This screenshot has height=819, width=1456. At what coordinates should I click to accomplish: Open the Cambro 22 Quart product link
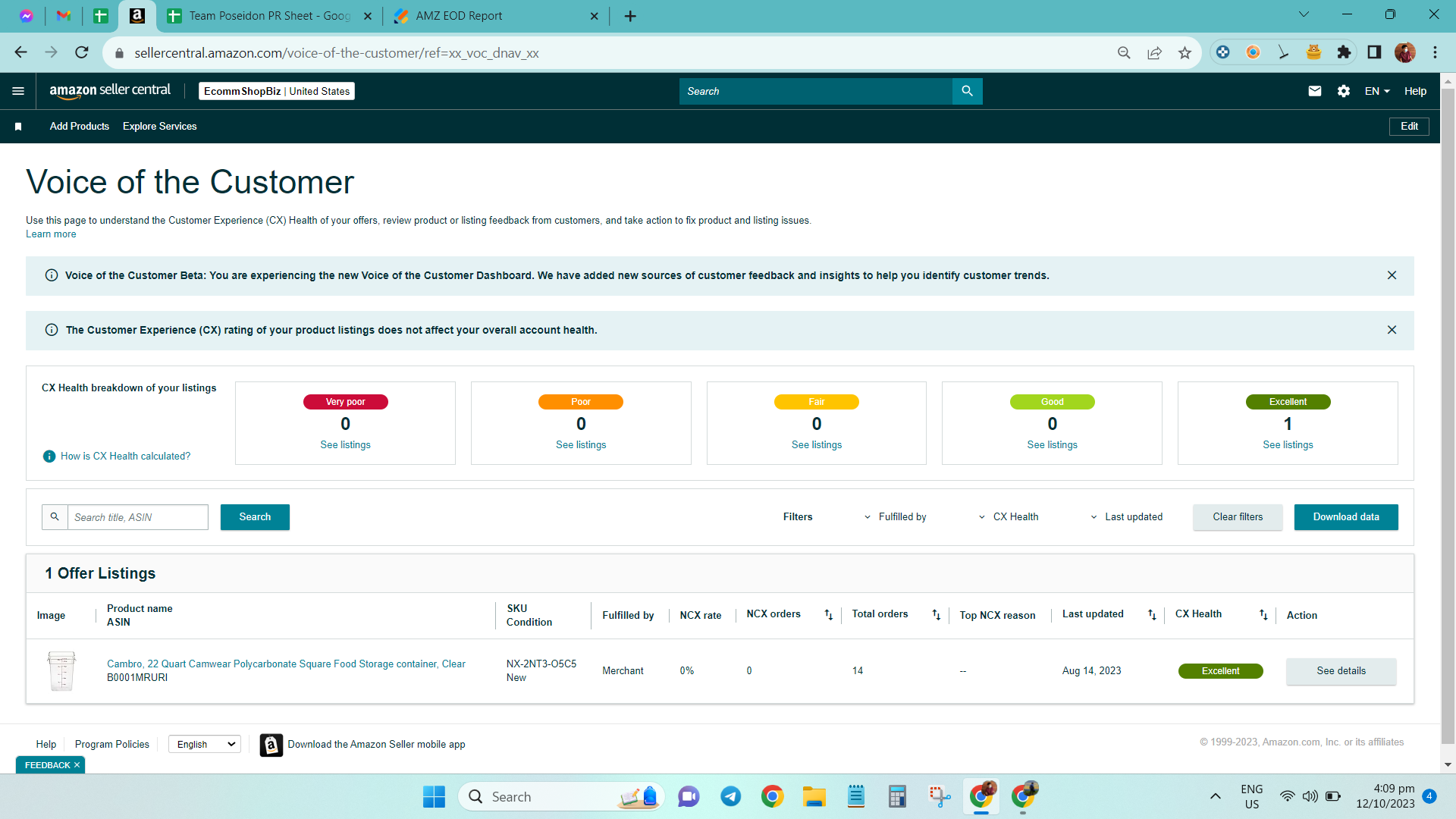pos(286,664)
